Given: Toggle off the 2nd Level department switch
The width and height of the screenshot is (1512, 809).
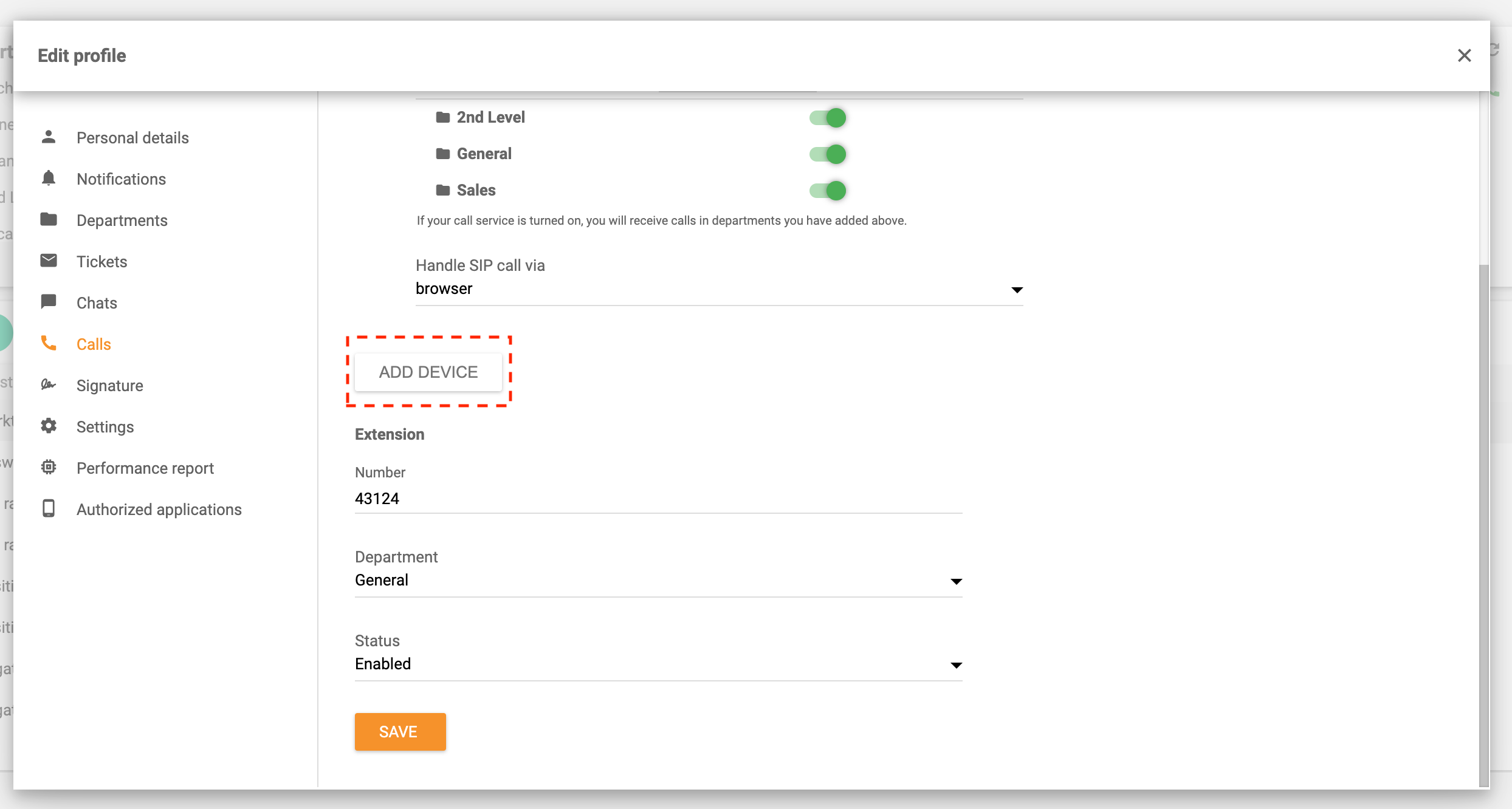Looking at the screenshot, I should tap(828, 117).
